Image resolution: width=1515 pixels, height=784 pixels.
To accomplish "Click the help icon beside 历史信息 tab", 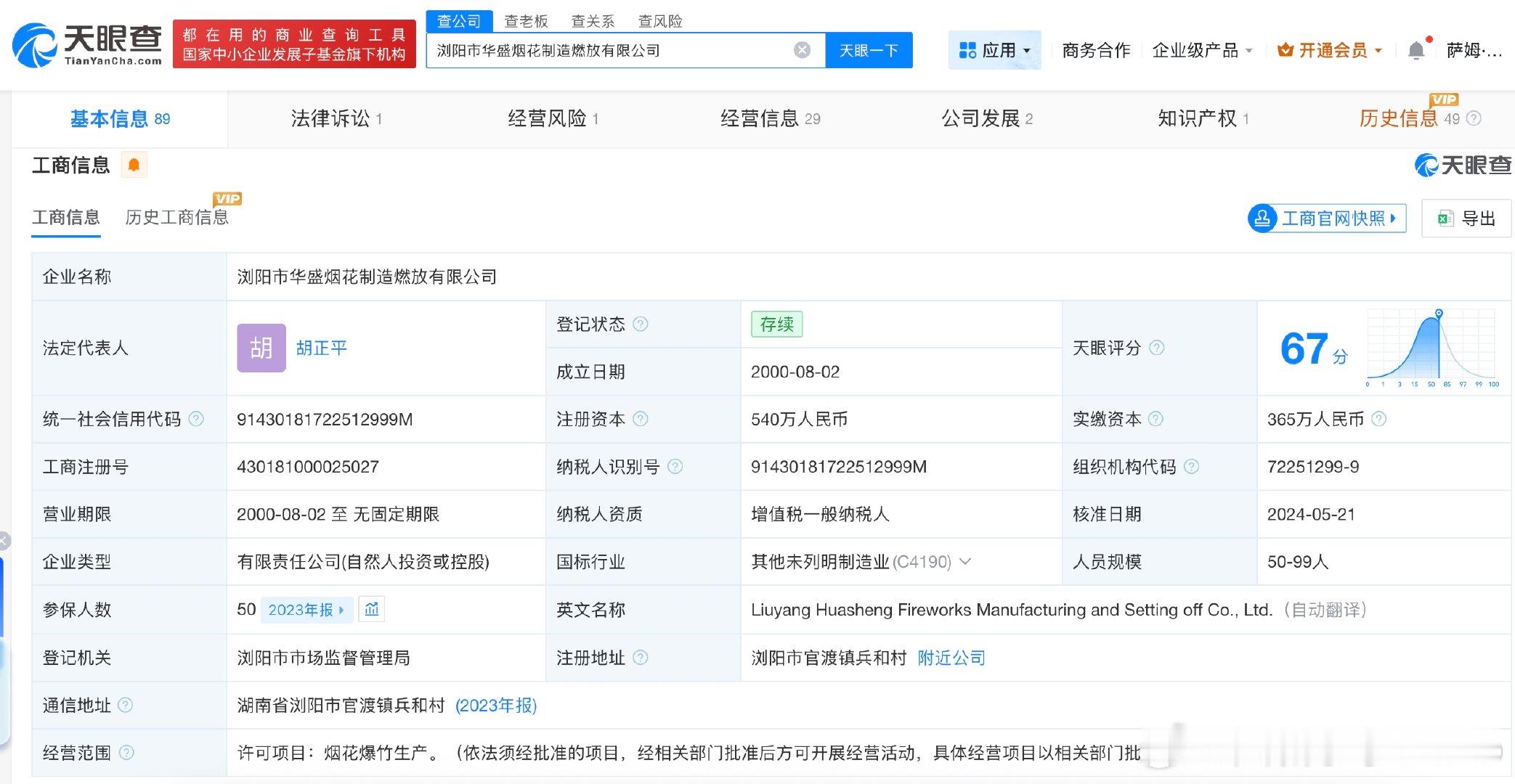I will point(1474,118).
